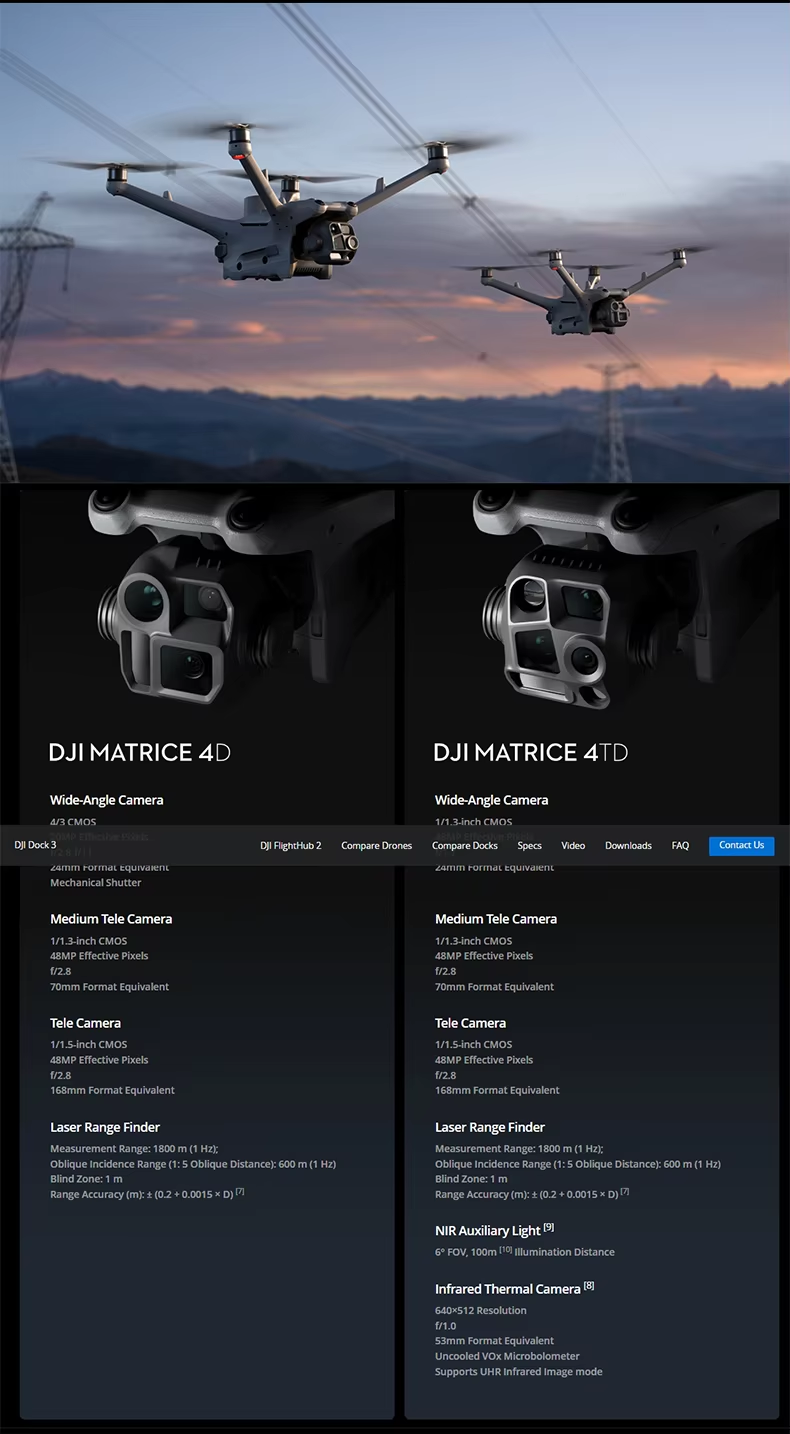Select Downloads in the navigation bar

628,846
